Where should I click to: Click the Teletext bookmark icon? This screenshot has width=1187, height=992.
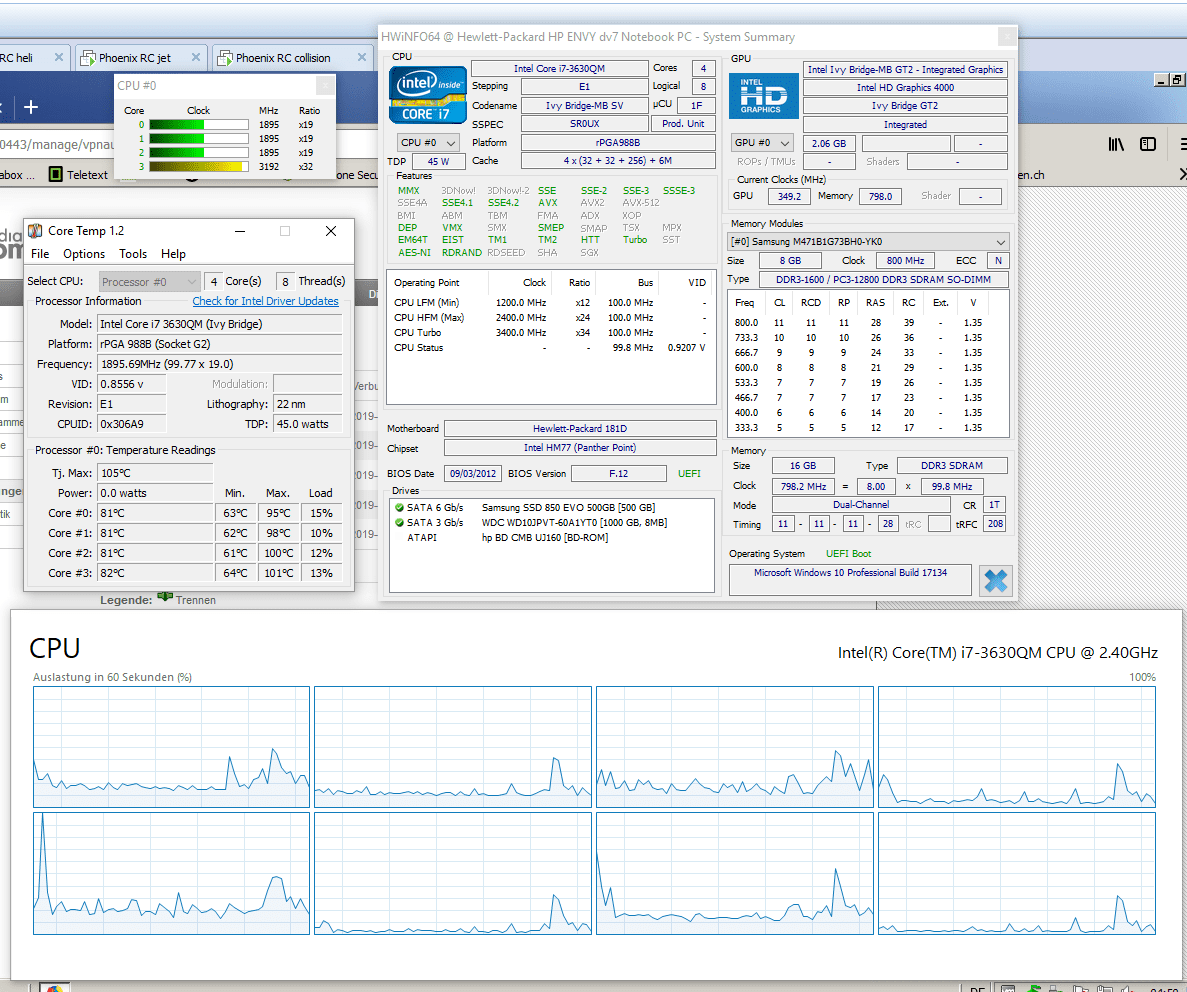(x=55, y=174)
